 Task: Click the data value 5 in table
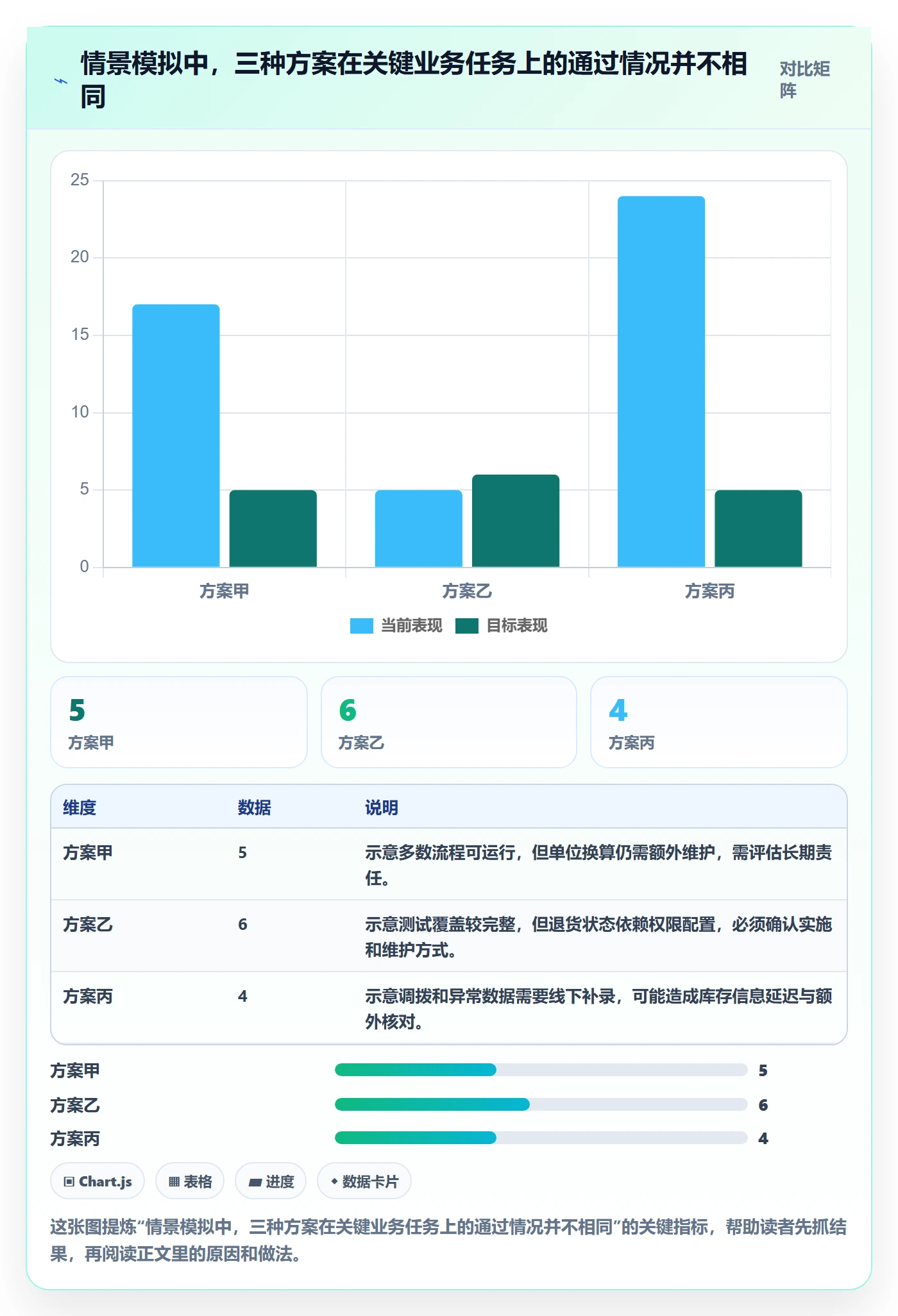242,852
